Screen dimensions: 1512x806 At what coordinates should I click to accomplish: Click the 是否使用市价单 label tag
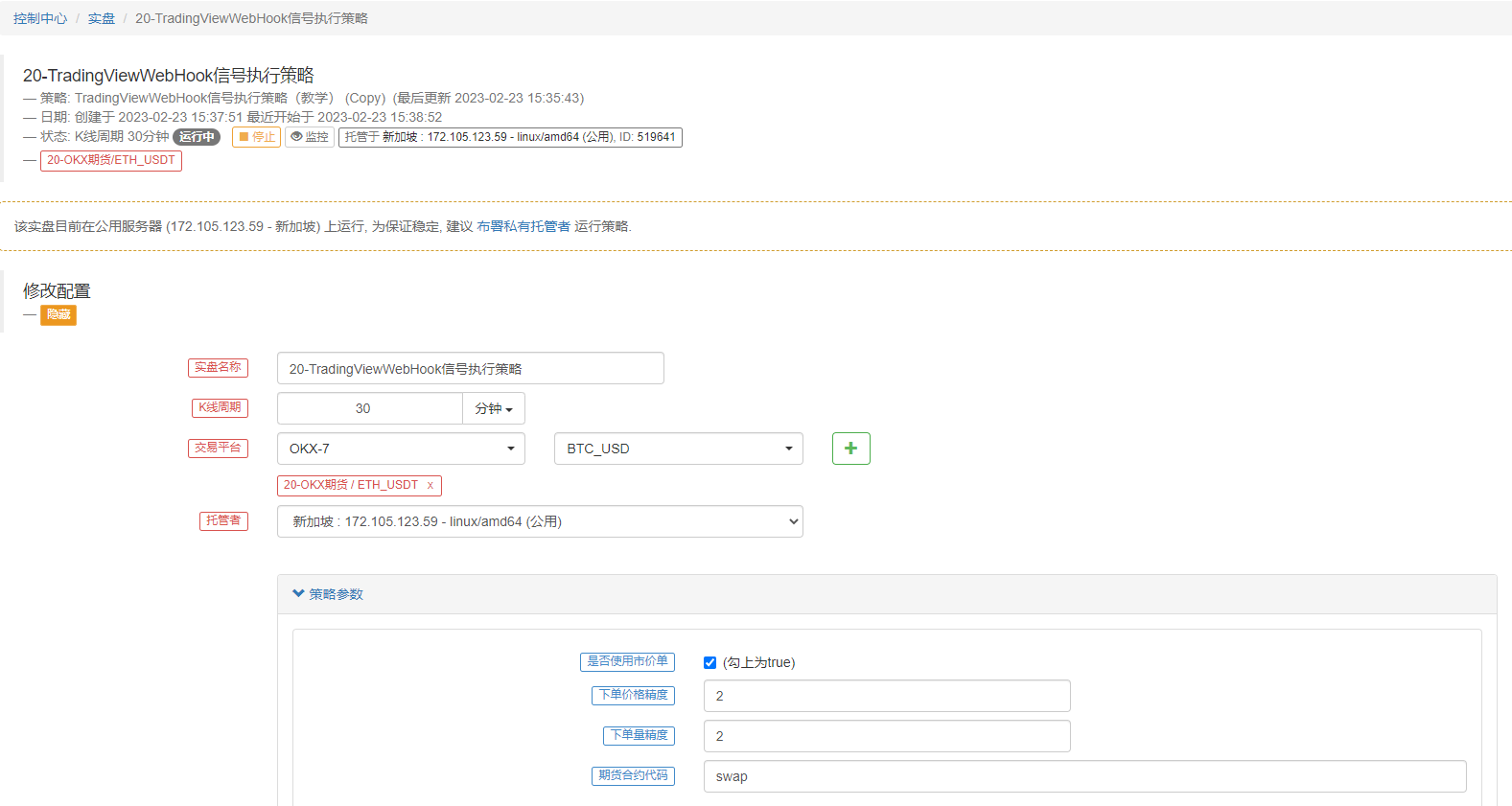coord(628,662)
